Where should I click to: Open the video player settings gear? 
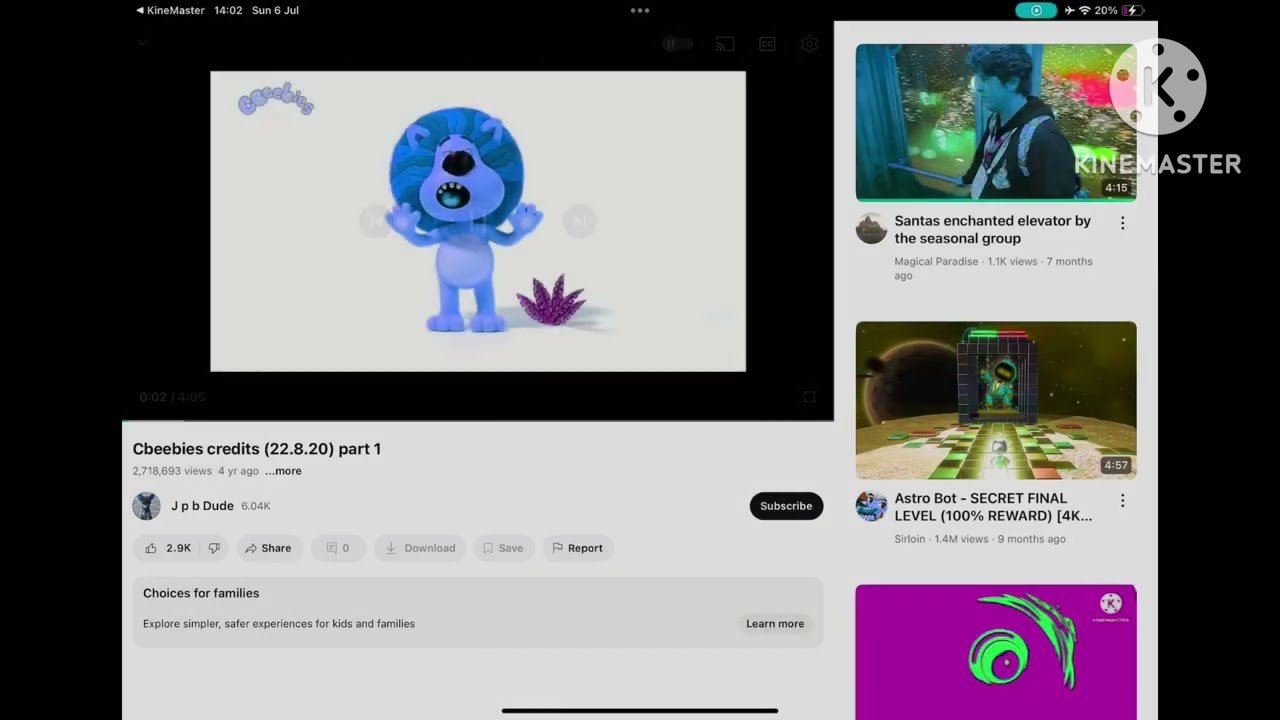point(809,44)
